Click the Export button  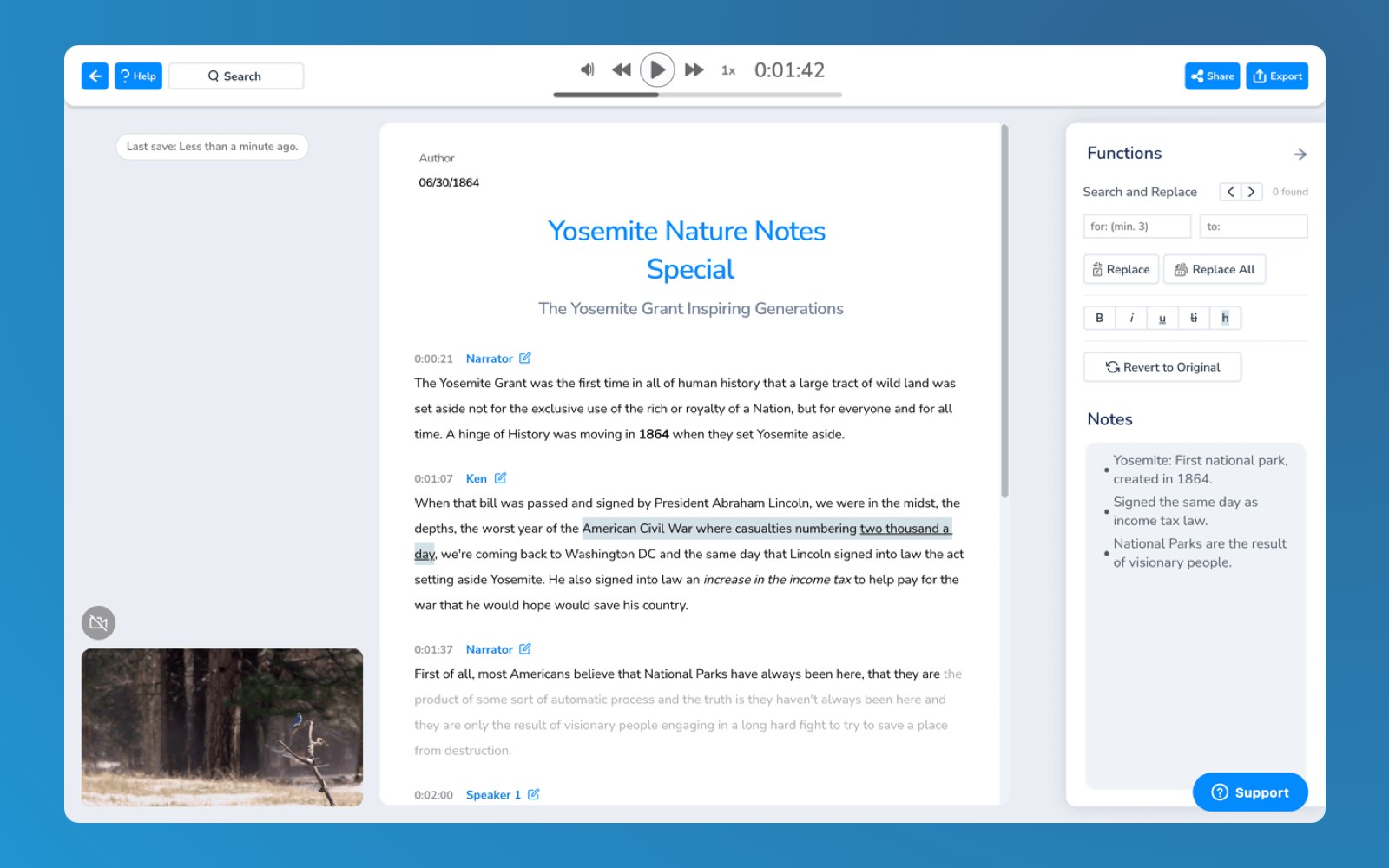(1277, 76)
